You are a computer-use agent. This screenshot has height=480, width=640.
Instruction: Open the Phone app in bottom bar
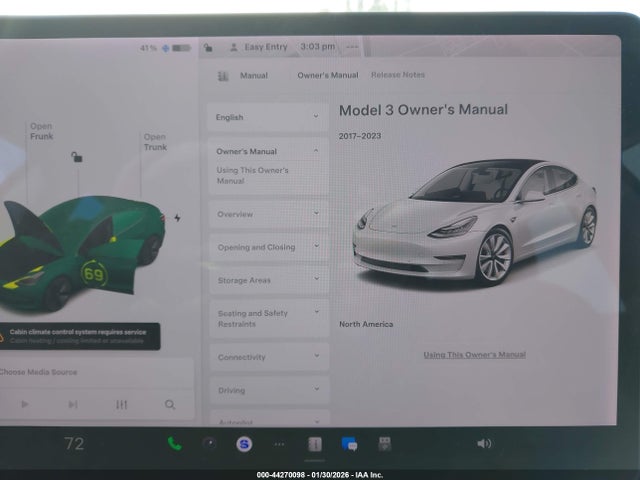coord(175,444)
